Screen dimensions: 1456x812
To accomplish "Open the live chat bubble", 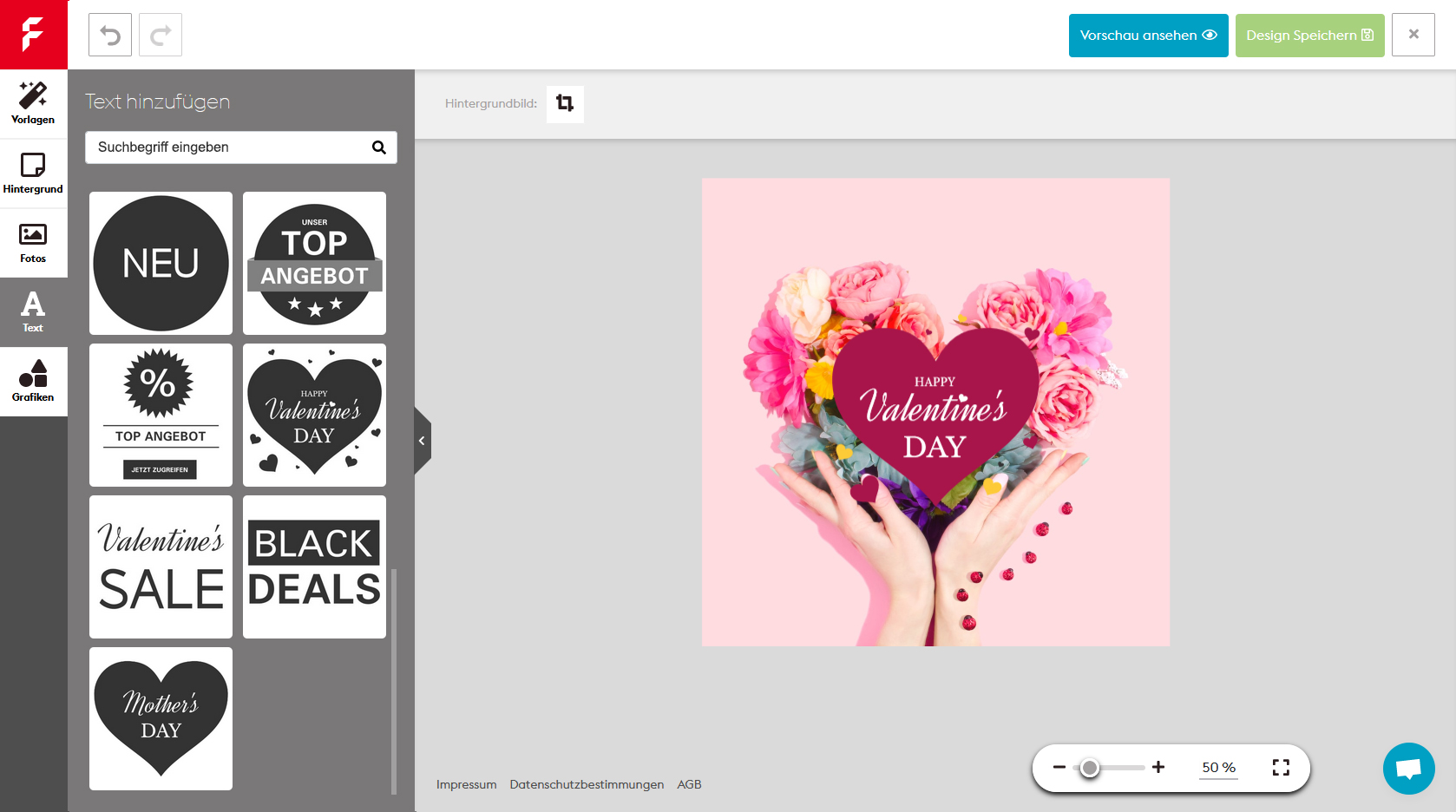I will (1408, 769).
